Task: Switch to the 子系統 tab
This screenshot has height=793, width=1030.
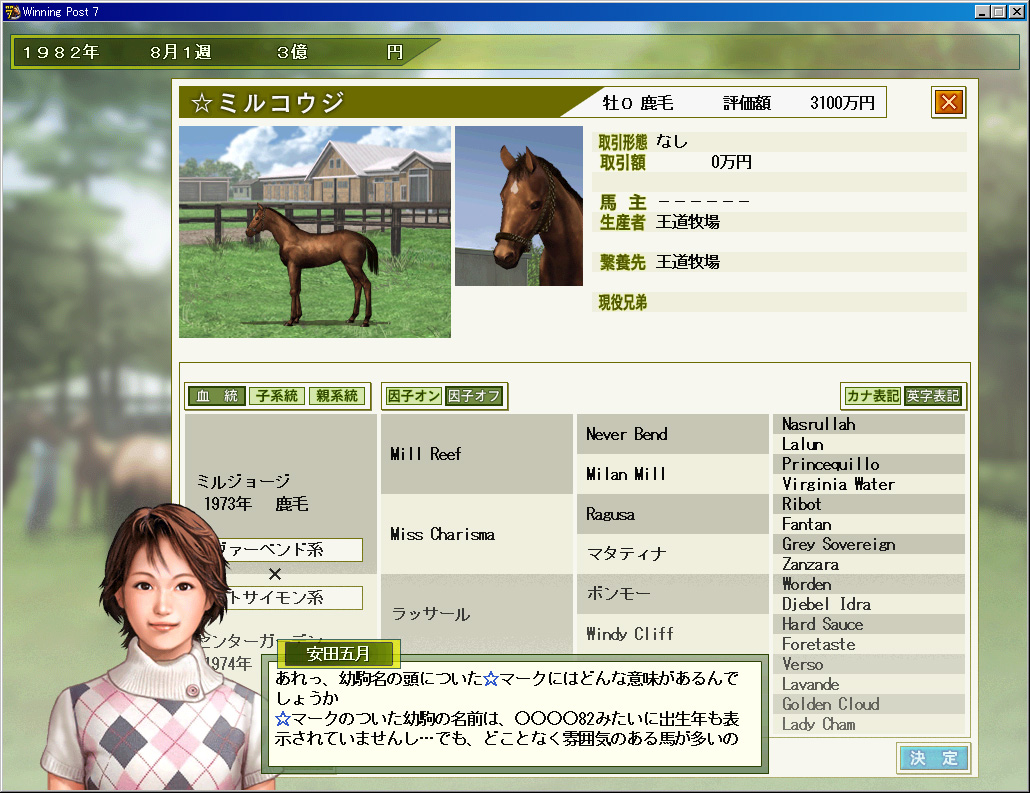Action: point(277,396)
